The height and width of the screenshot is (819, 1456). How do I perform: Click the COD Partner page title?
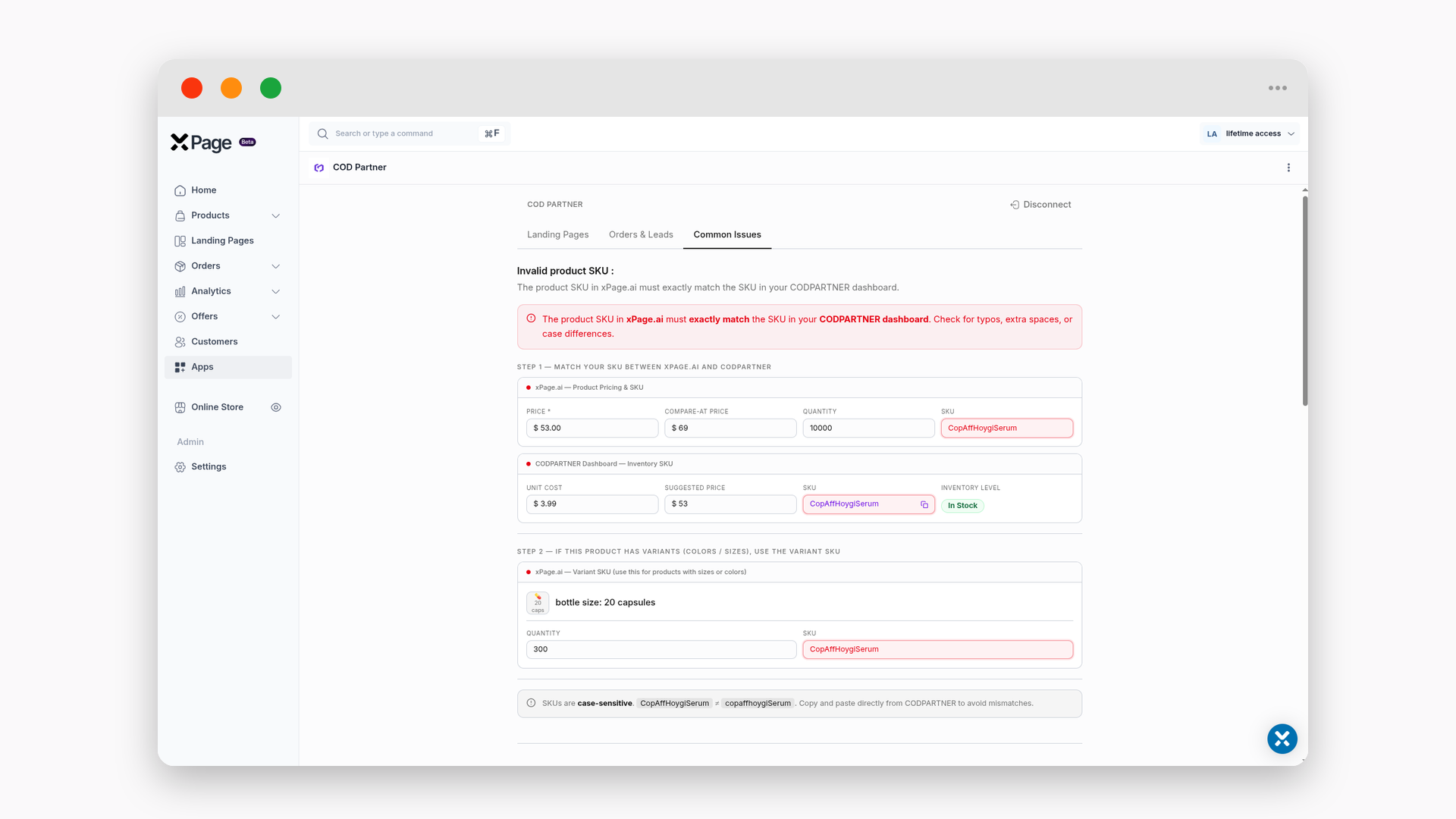[x=359, y=168]
